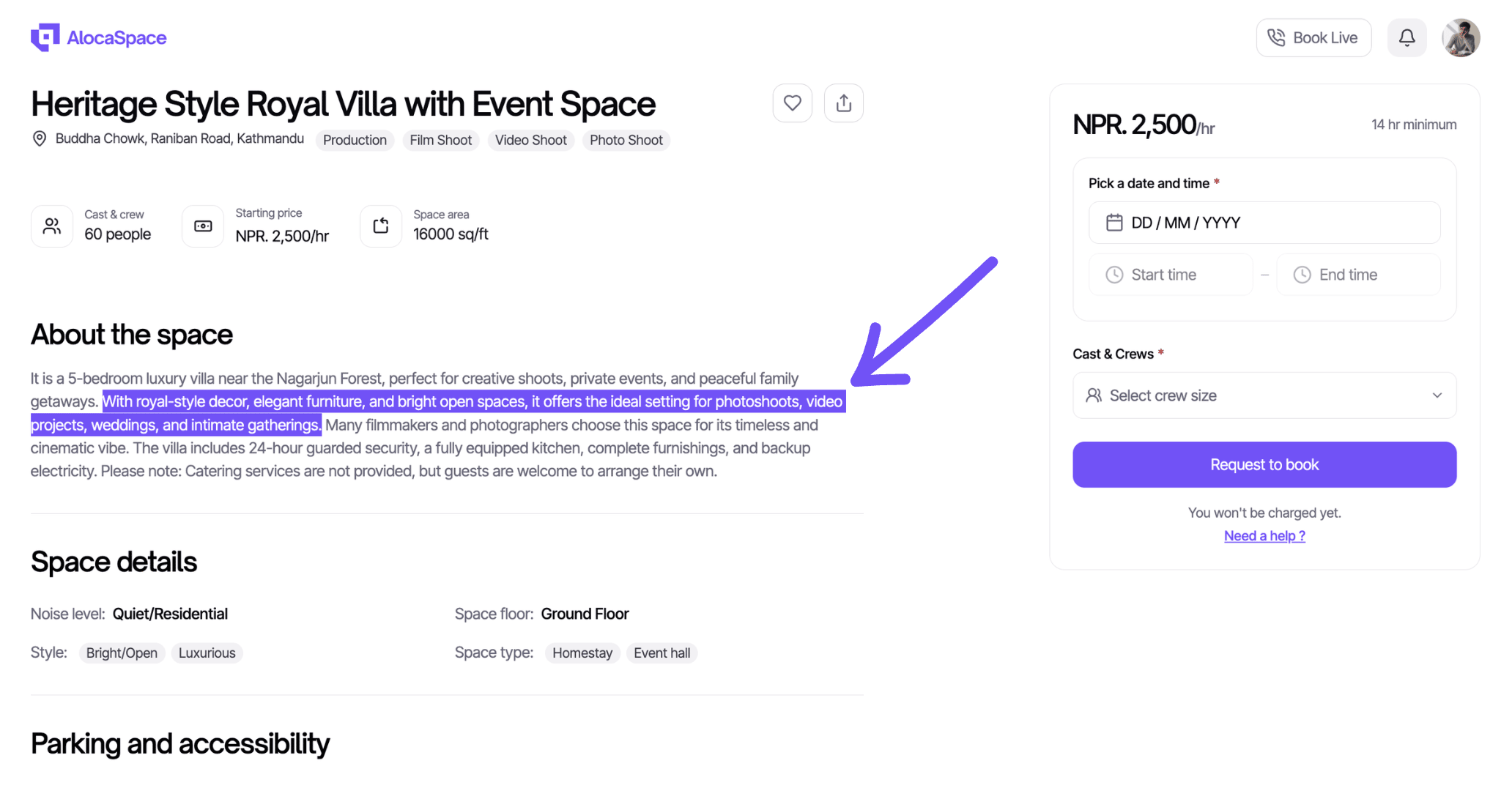Click the share upload icon
This screenshot has height=788, width=1512.
843,103
